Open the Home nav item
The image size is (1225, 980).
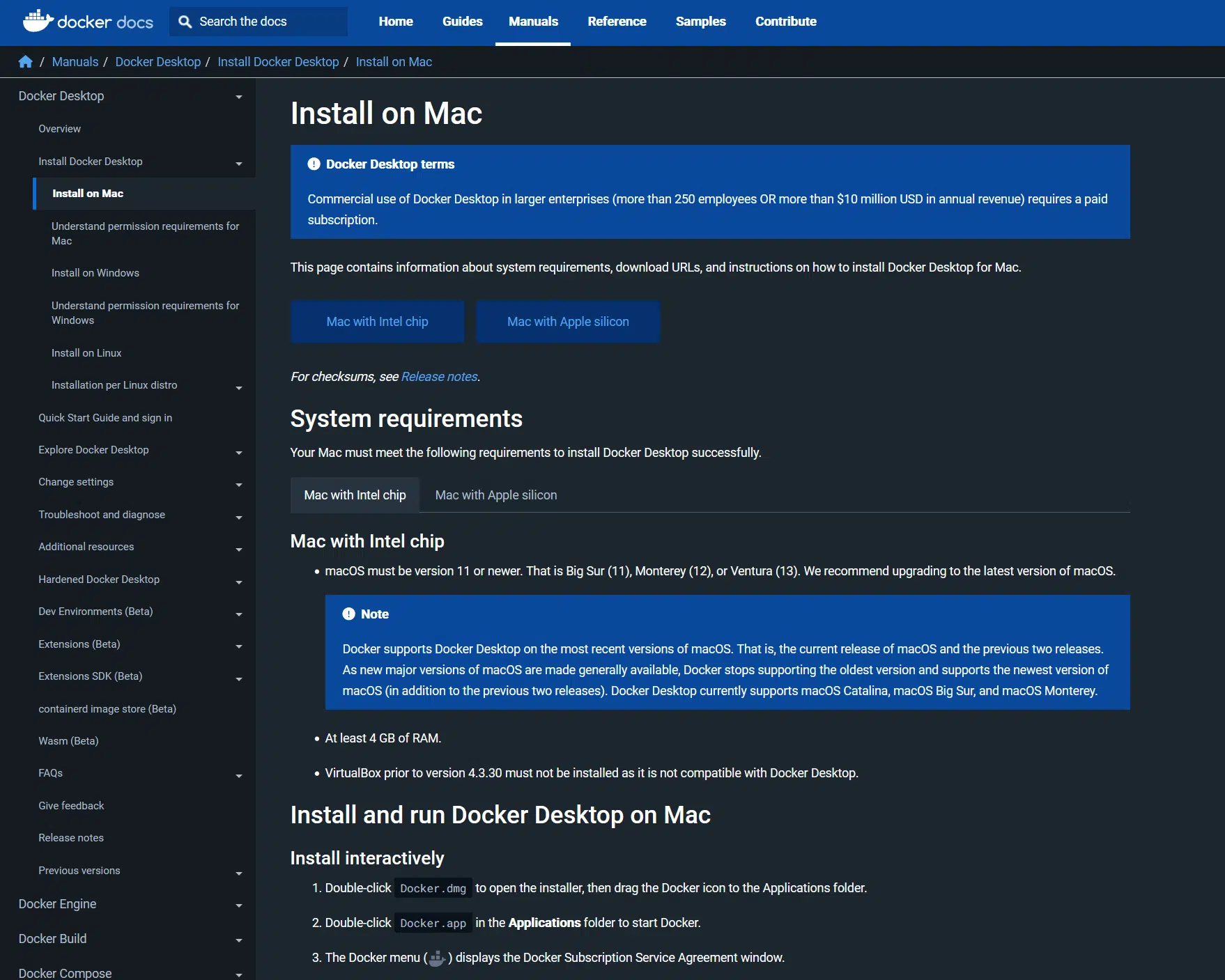tap(396, 22)
